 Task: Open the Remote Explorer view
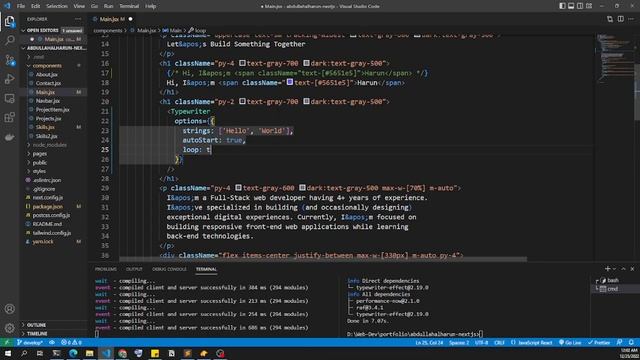point(9,98)
